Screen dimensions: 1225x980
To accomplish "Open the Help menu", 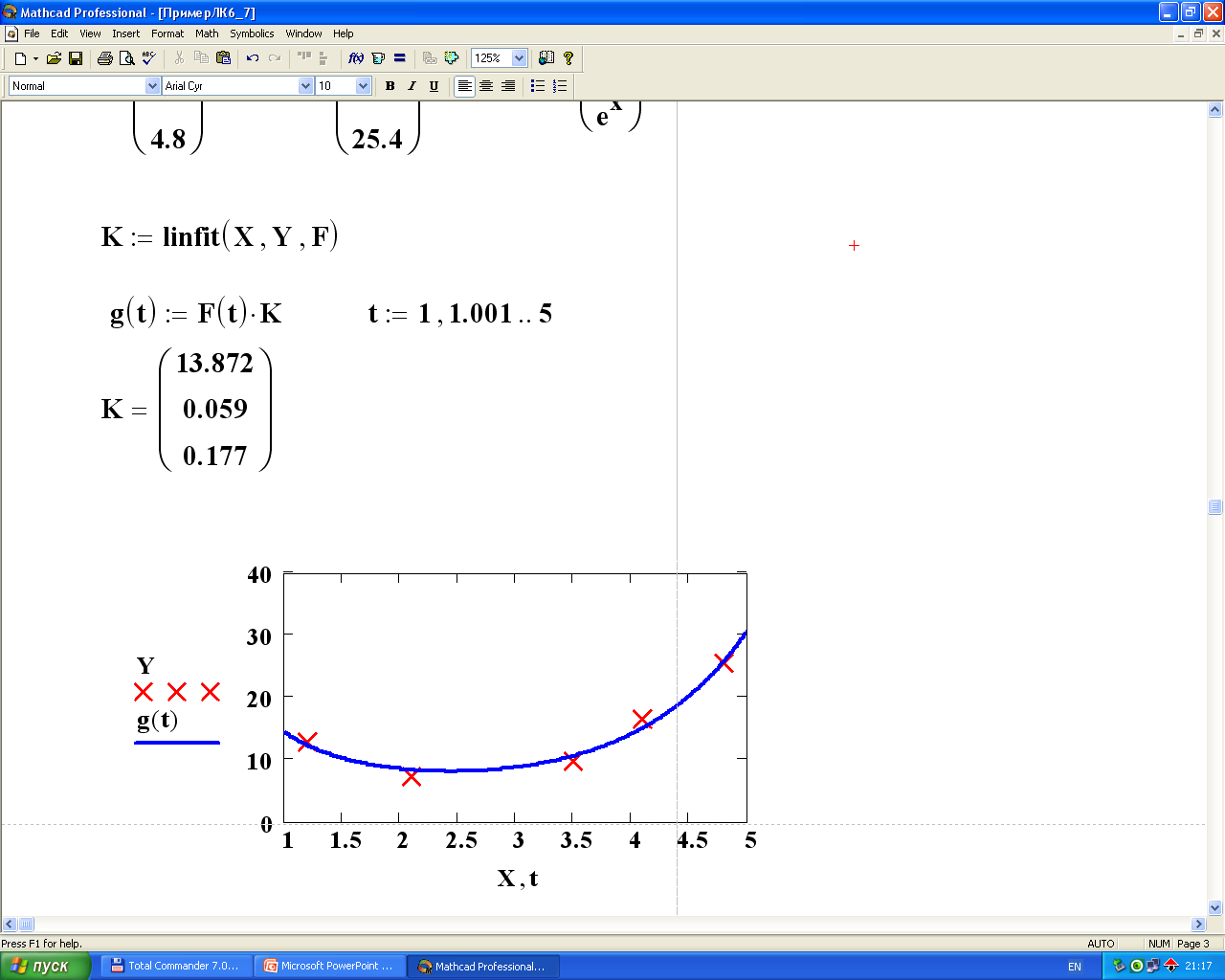I will pyautogui.click(x=344, y=33).
